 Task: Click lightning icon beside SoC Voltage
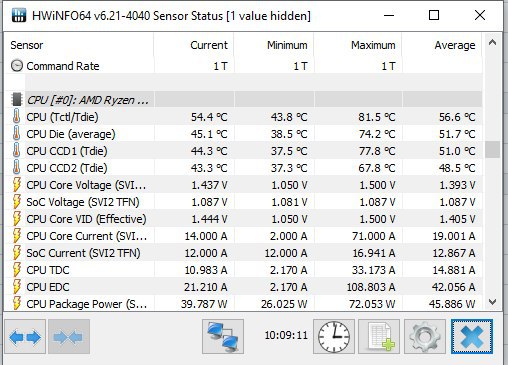17,202
